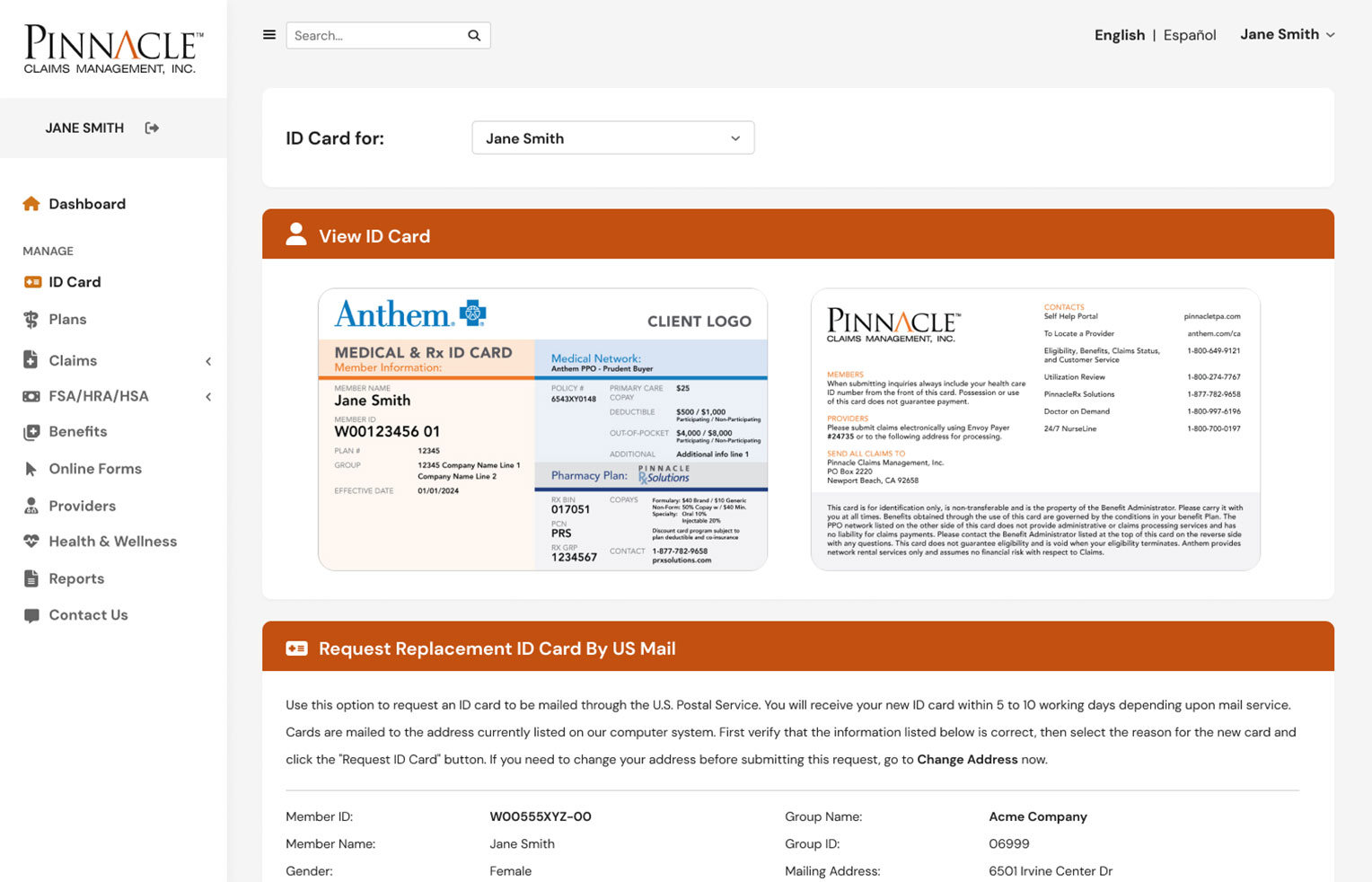Click the View ID Card heading text
This screenshot has width=1372, height=882.
click(x=374, y=236)
